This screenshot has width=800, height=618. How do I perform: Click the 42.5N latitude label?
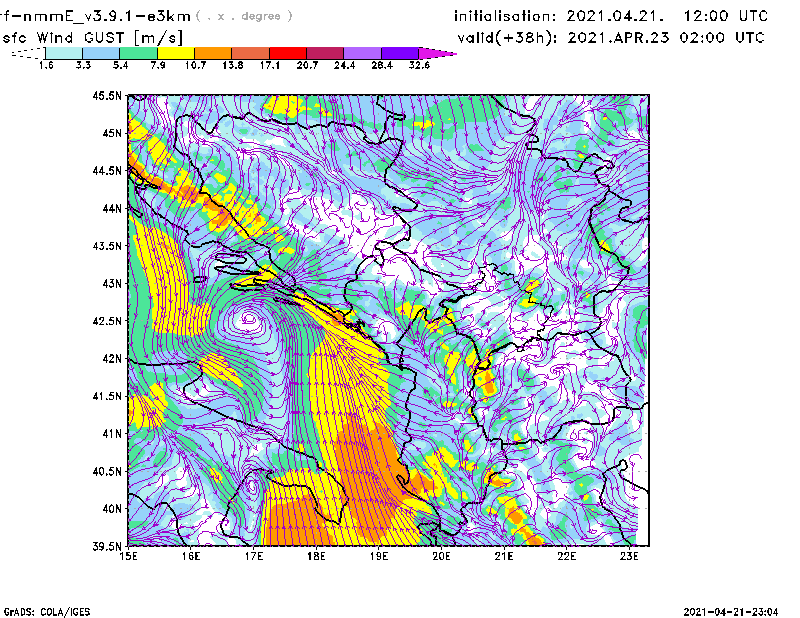(x=107, y=321)
